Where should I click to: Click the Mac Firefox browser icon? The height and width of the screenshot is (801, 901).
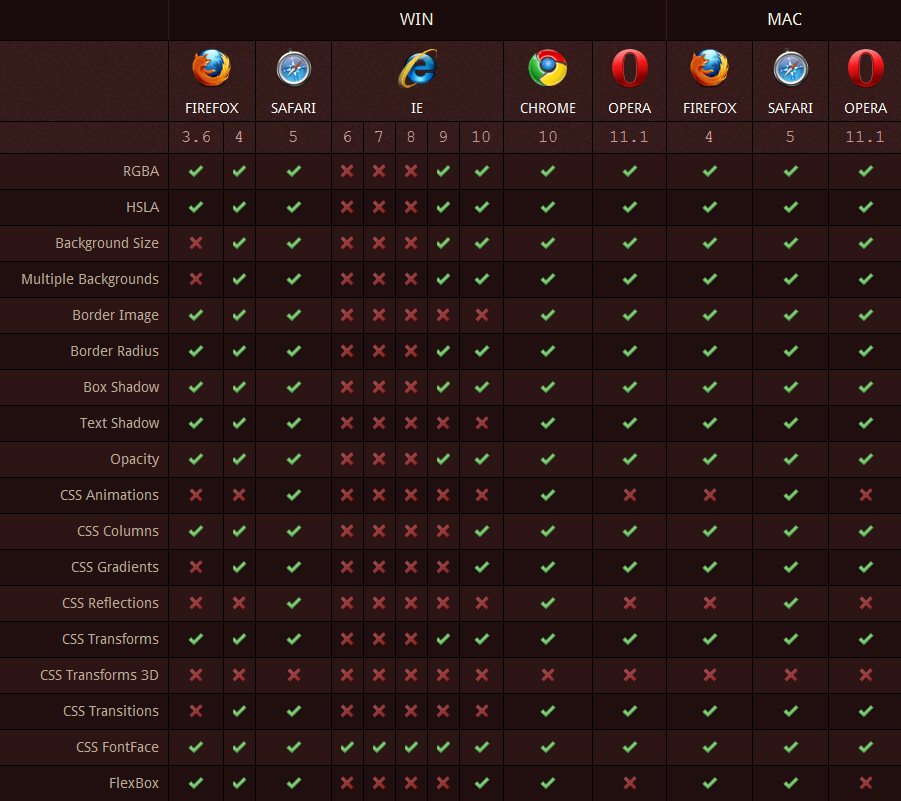click(709, 69)
